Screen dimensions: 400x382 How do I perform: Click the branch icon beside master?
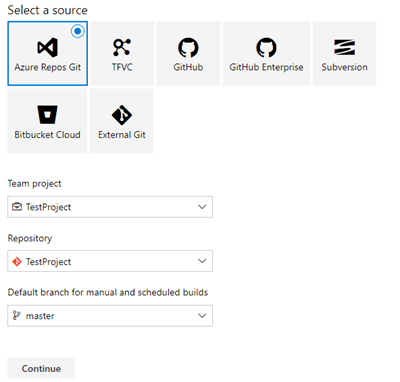coord(16,315)
